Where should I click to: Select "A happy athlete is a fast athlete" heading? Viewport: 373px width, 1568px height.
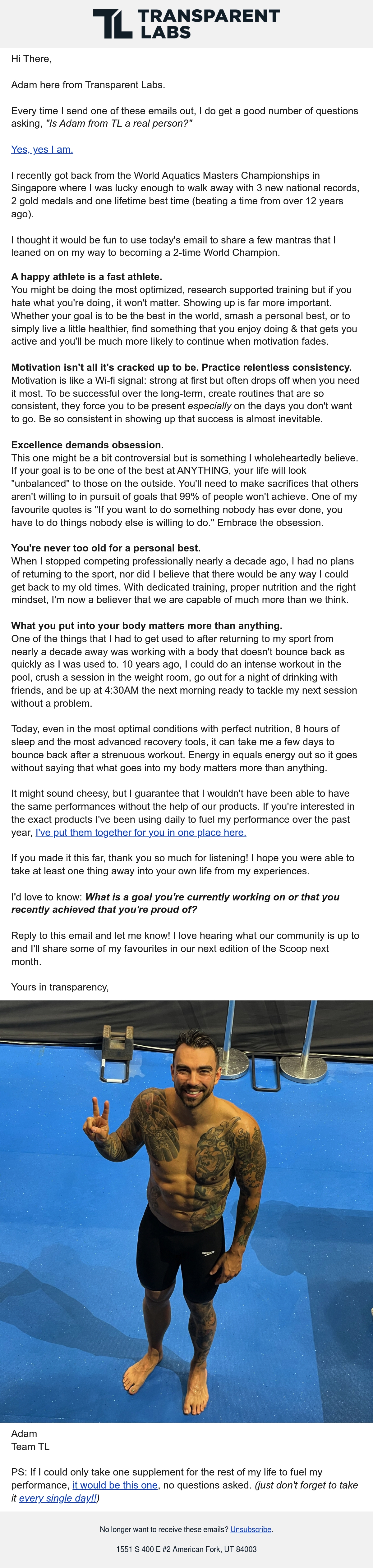(86, 277)
